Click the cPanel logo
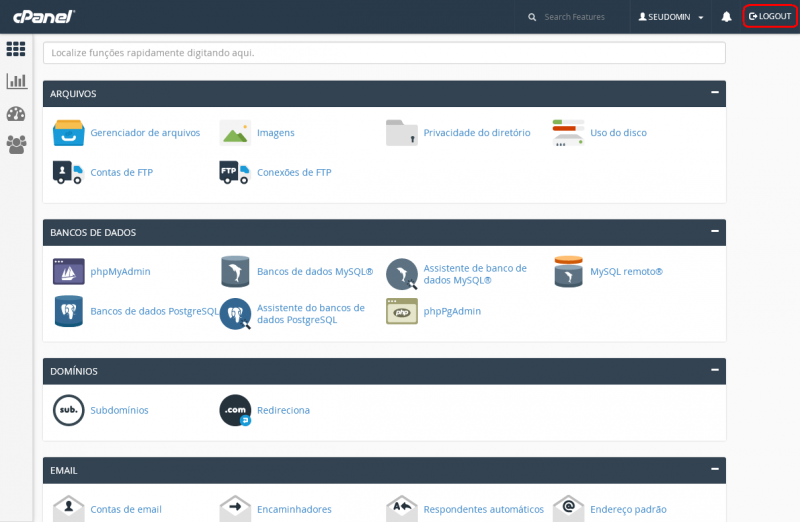The height and width of the screenshot is (522, 800). coord(44,17)
